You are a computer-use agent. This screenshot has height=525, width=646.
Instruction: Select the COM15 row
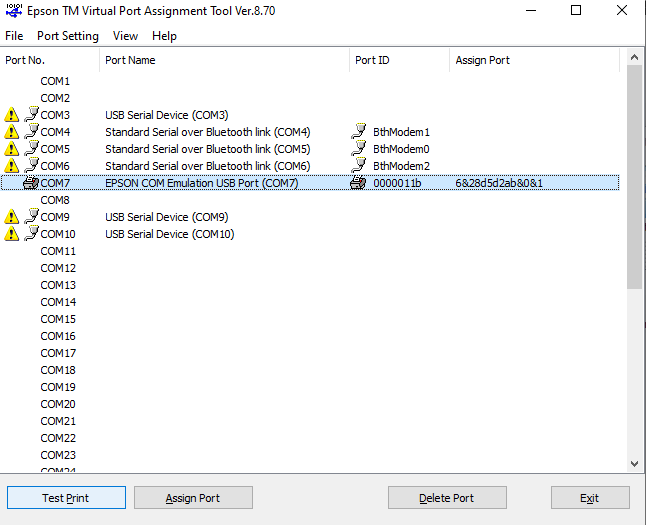310,319
